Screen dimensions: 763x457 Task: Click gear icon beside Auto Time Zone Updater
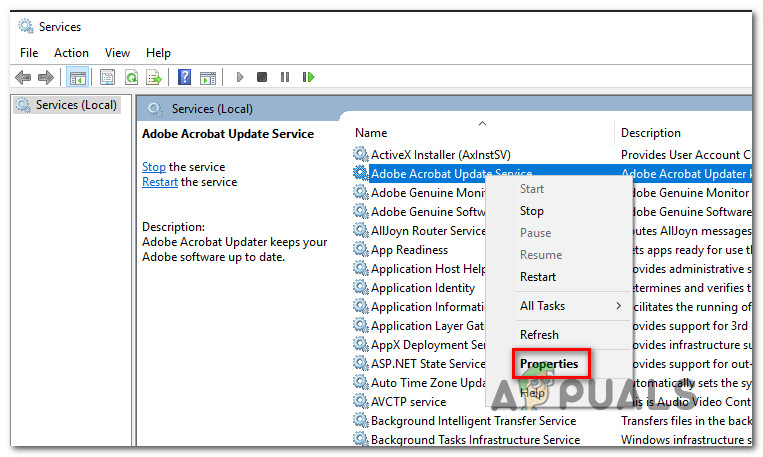pos(361,382)
